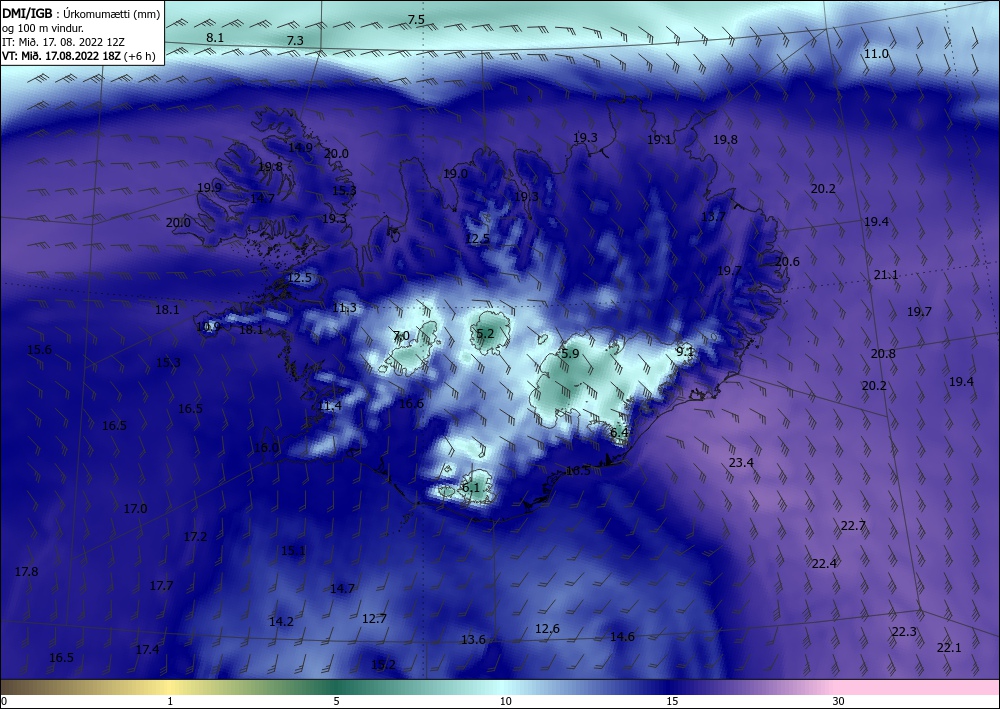This screenshot has height=709, width=1000.
Task: Click the value 13.6 on the map
Action: [473, 640]
